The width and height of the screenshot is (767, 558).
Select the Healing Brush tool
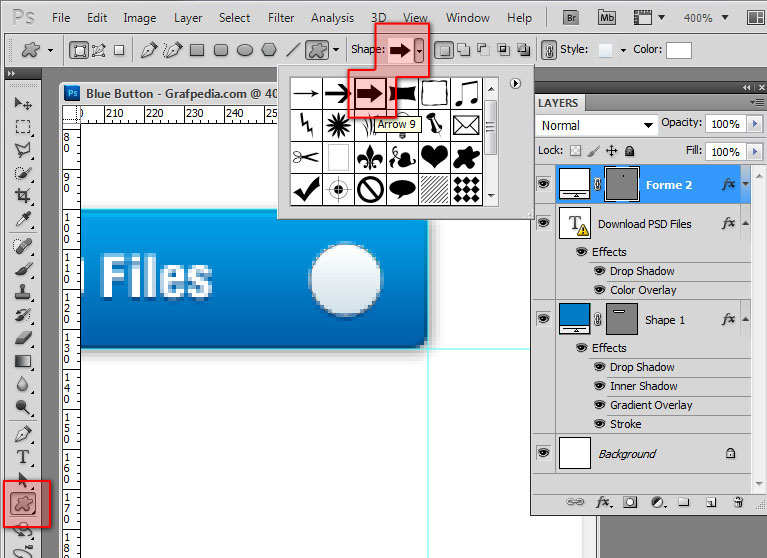23,246
